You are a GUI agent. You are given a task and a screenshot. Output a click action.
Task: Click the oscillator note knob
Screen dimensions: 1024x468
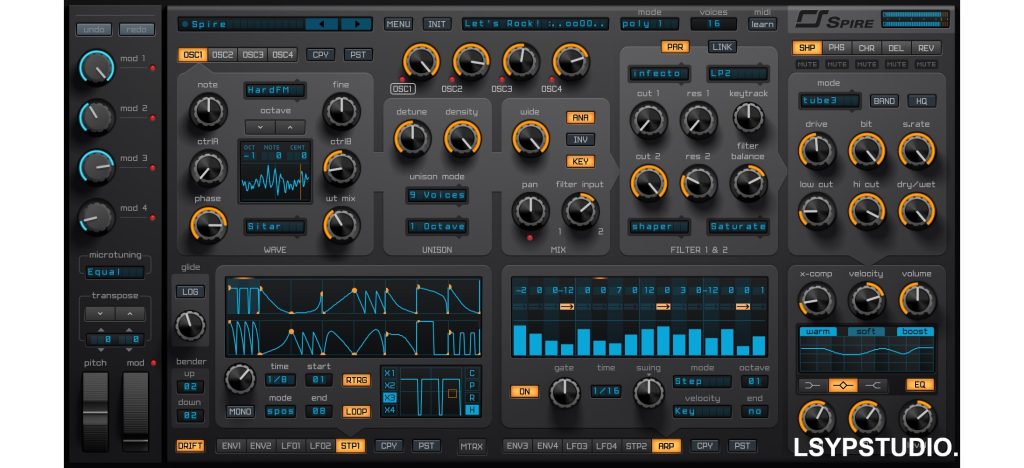[208, 111]
